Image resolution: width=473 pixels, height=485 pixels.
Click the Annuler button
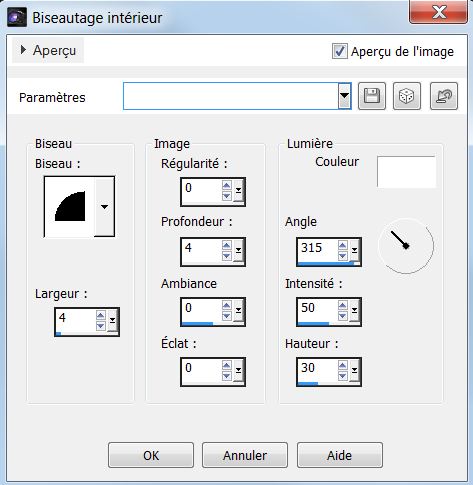coord(245,455)
